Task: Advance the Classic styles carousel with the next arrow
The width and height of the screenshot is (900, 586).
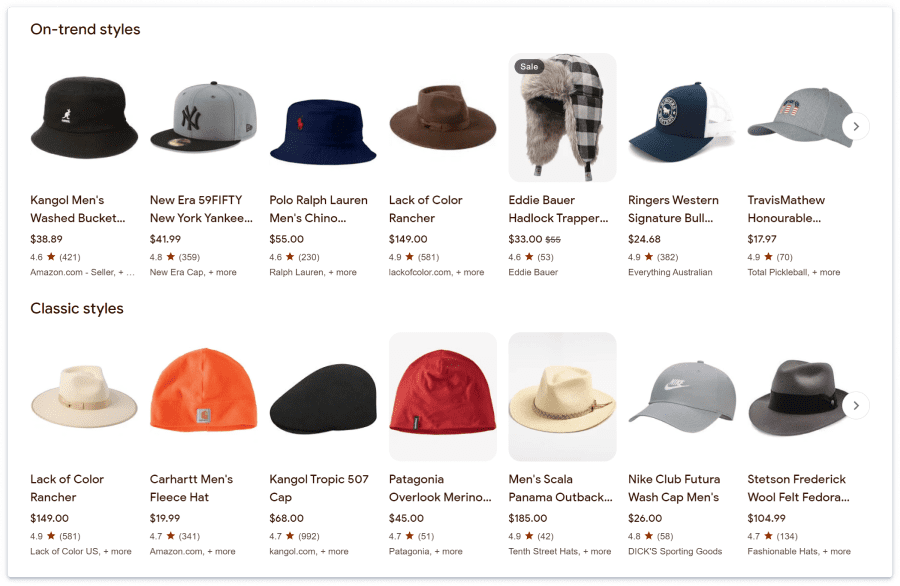Action: coord(855,405)
